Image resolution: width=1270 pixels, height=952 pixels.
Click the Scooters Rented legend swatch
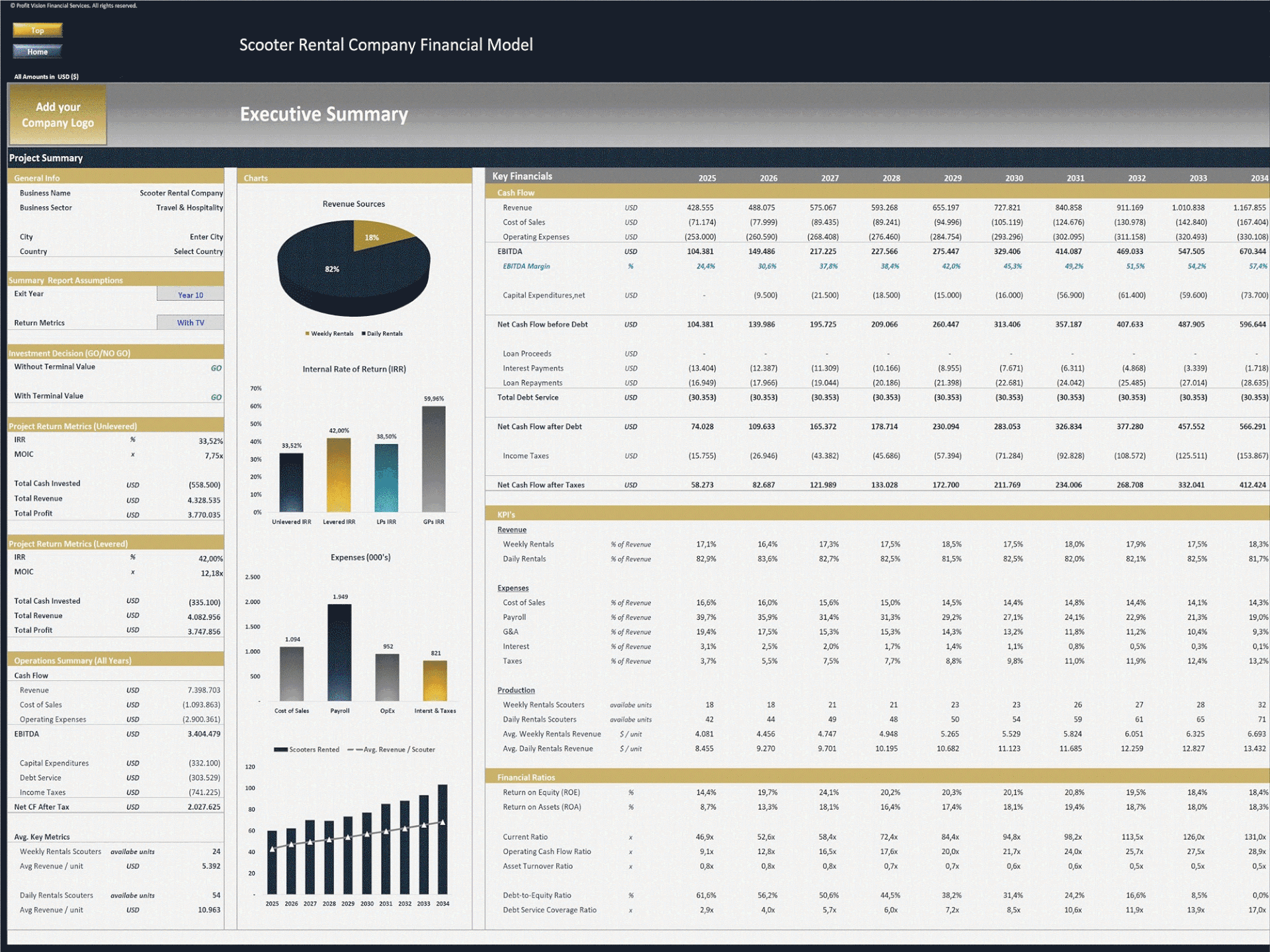coord(280,750)
